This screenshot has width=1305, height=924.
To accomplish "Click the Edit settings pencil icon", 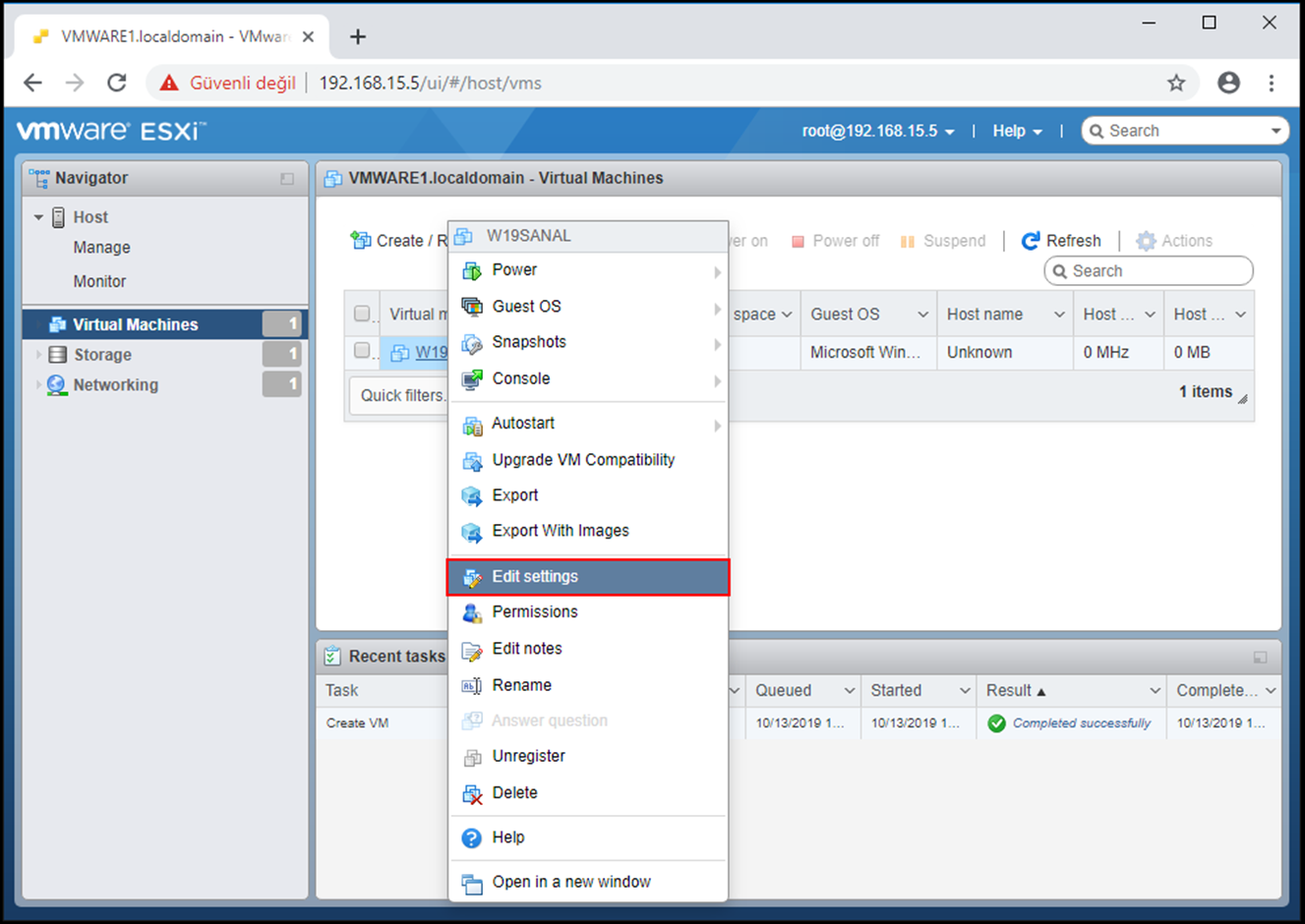I will point(472,577).
